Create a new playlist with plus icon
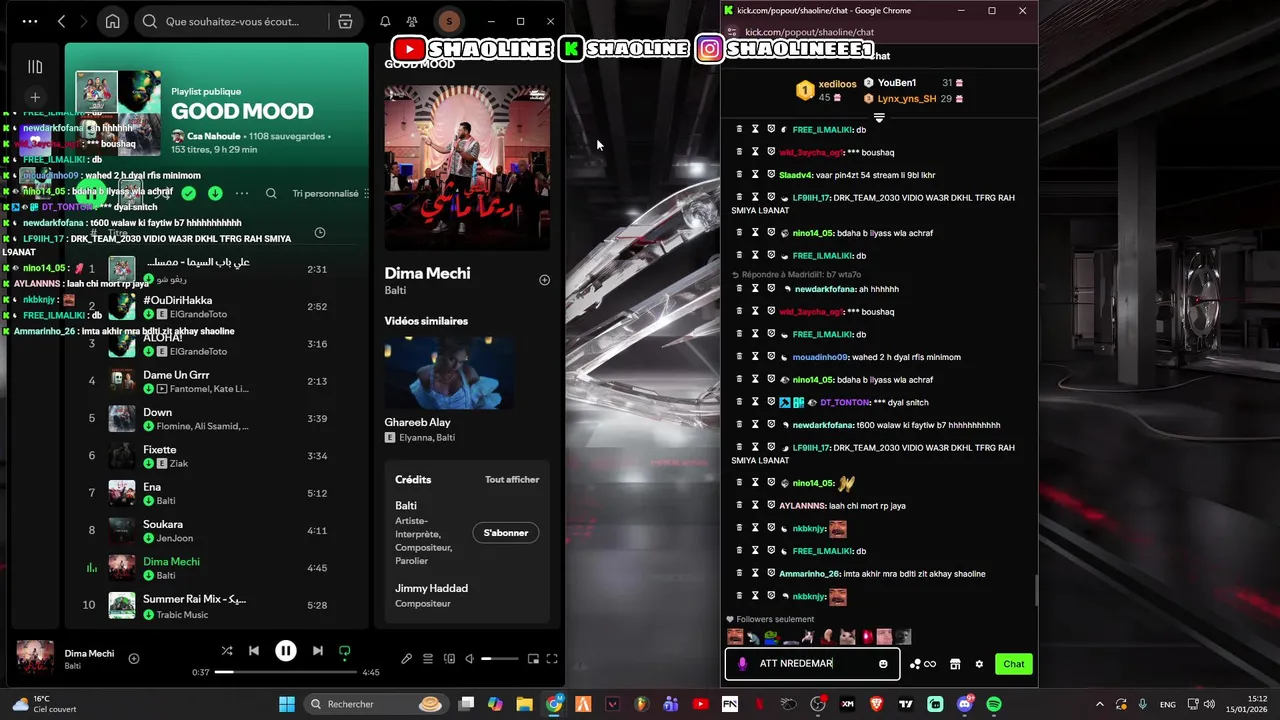 click(35, 97)
